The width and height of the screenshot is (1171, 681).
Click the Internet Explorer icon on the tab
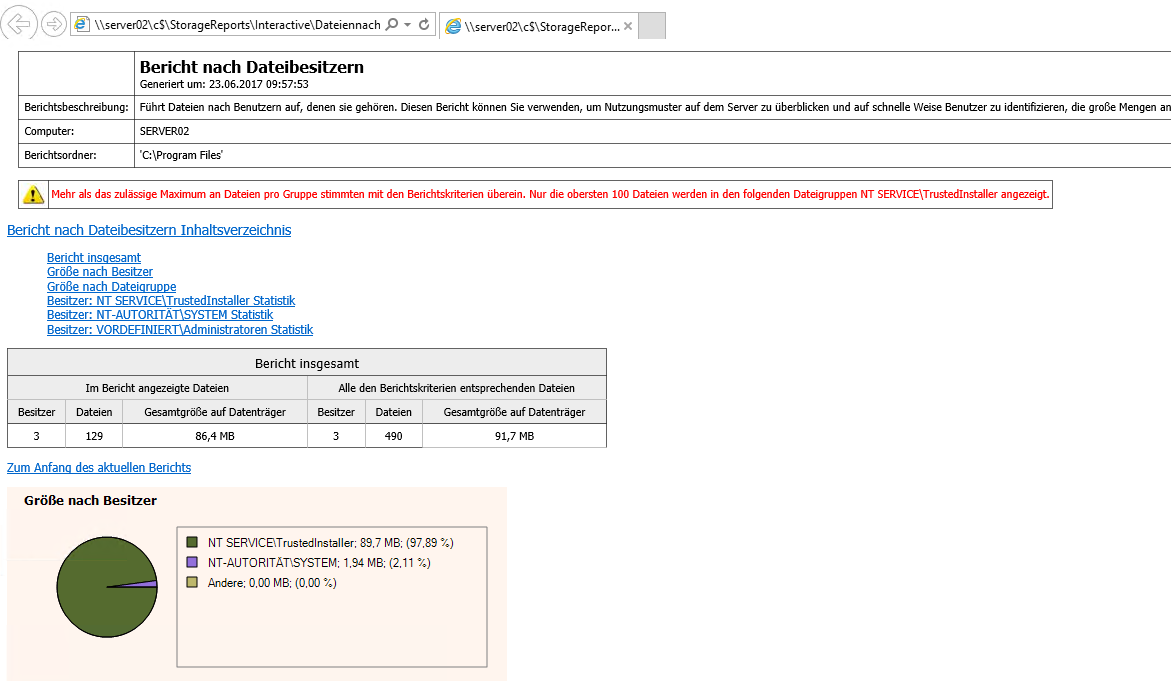[x=453, y=26]
